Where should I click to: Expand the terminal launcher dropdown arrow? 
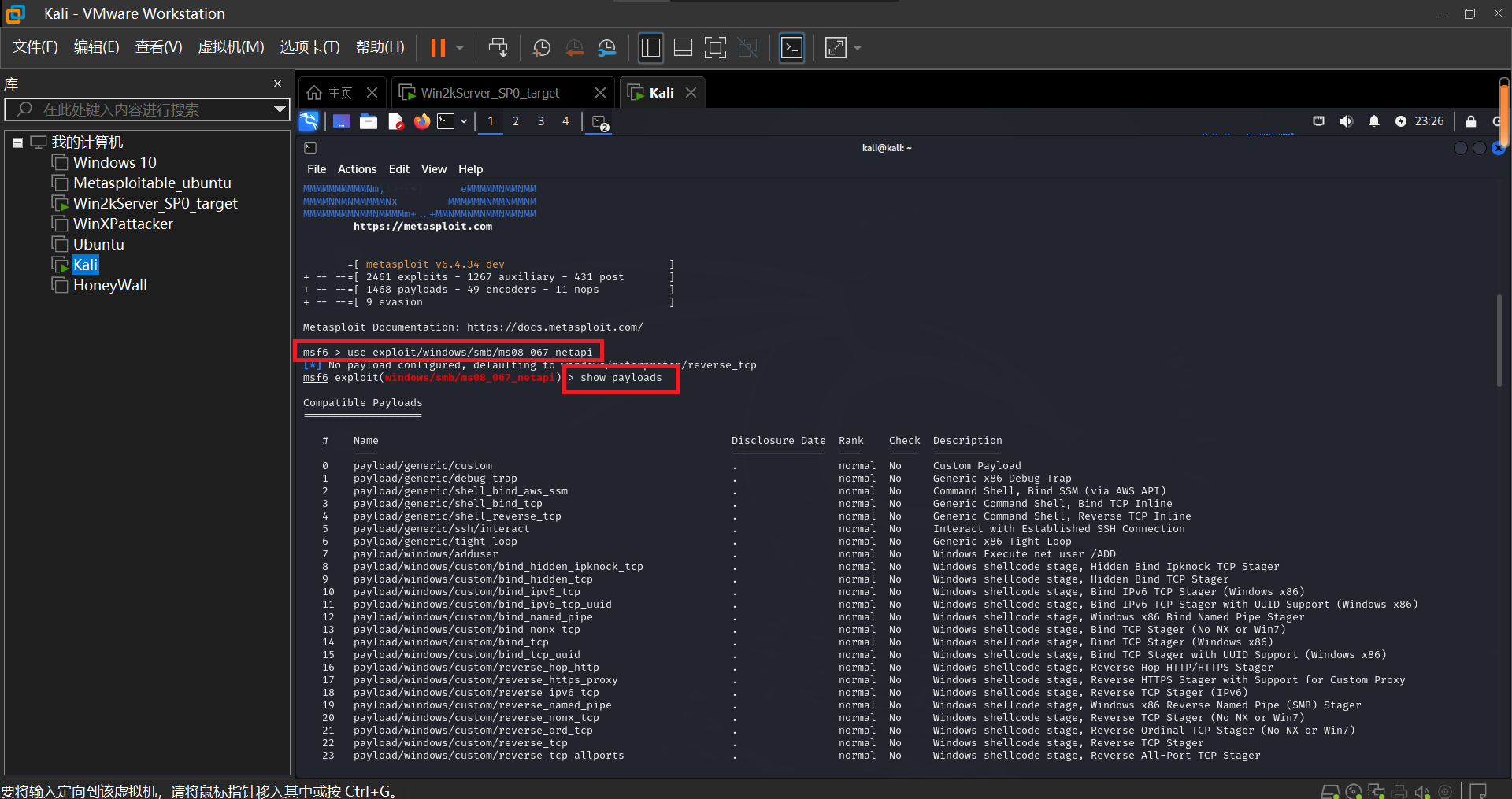click(x=464, y=121)
